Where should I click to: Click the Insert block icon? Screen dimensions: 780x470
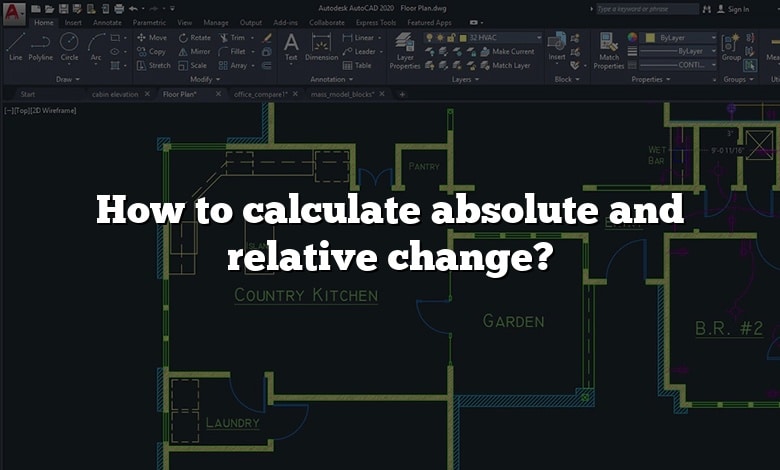click(x=557, y=47)
